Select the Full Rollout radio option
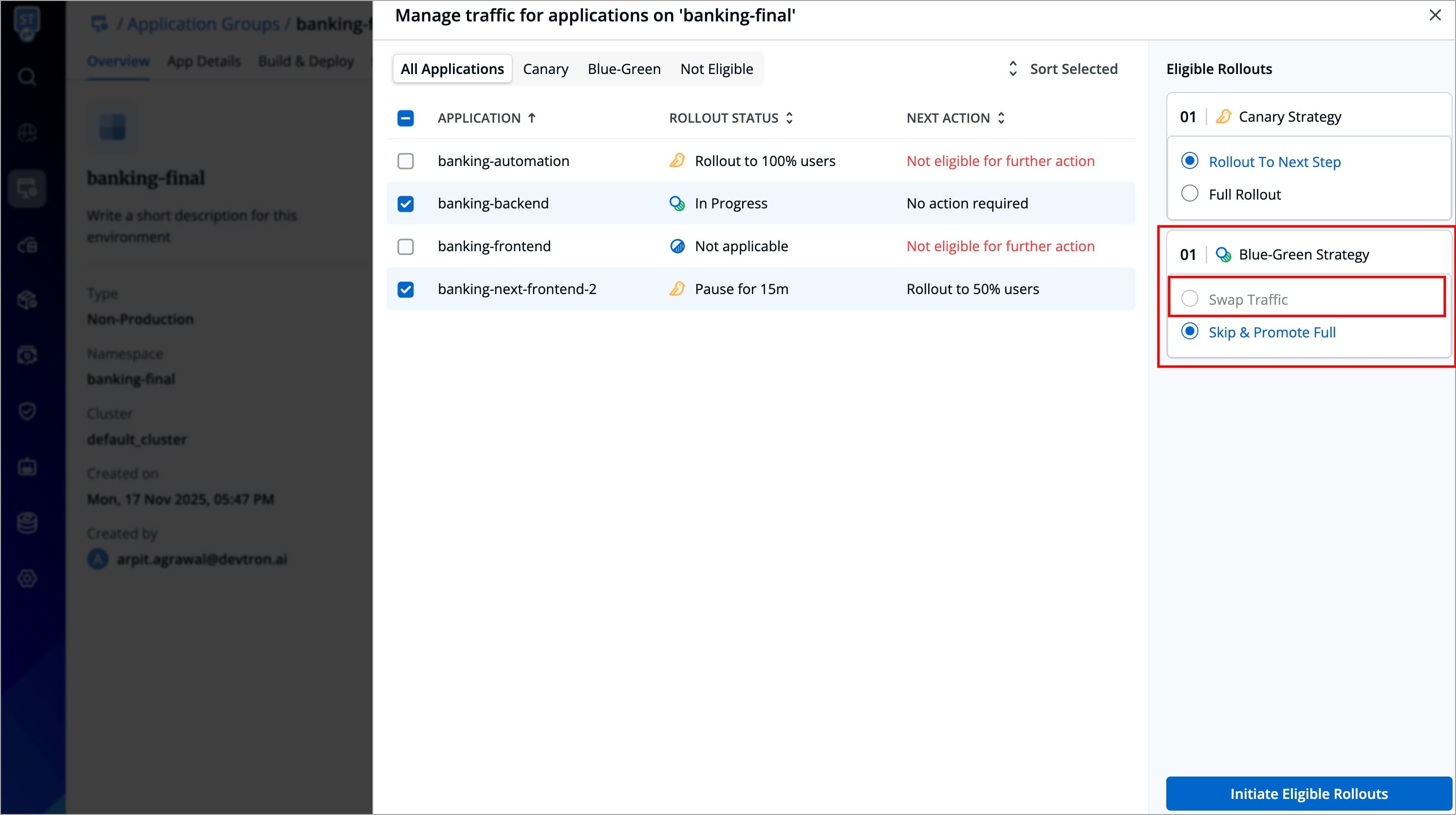The width and height of the screenshot is (1456, 815). [x=1189, y=194]
